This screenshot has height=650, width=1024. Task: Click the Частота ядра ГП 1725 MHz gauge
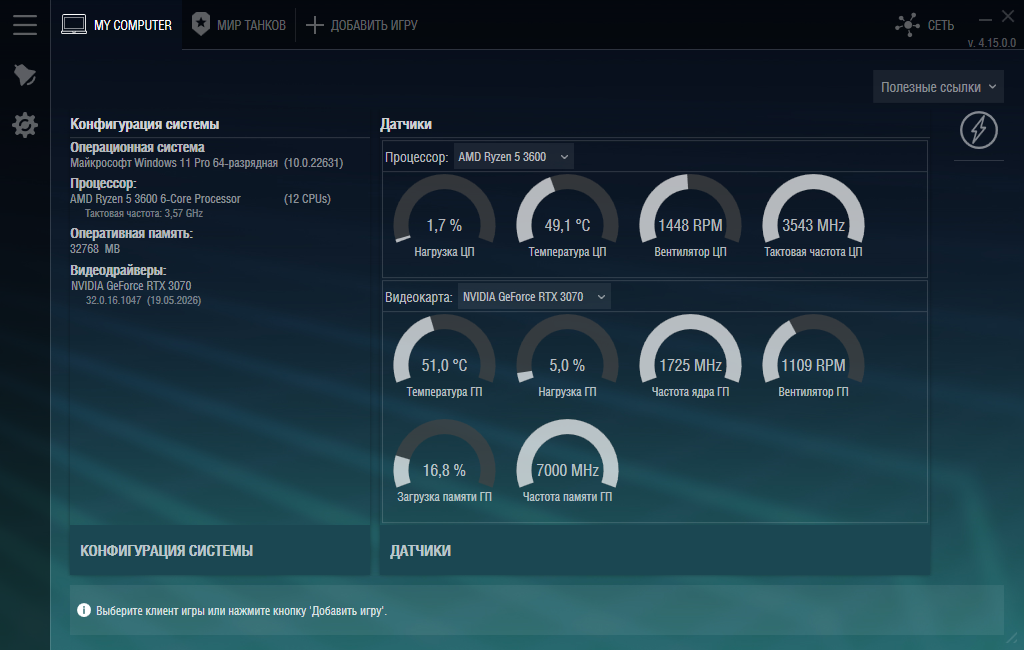(690, 357)
